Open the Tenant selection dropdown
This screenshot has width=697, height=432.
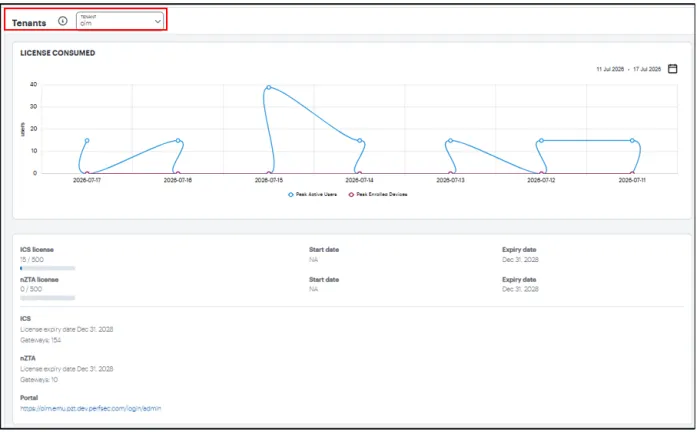(120, 20)
